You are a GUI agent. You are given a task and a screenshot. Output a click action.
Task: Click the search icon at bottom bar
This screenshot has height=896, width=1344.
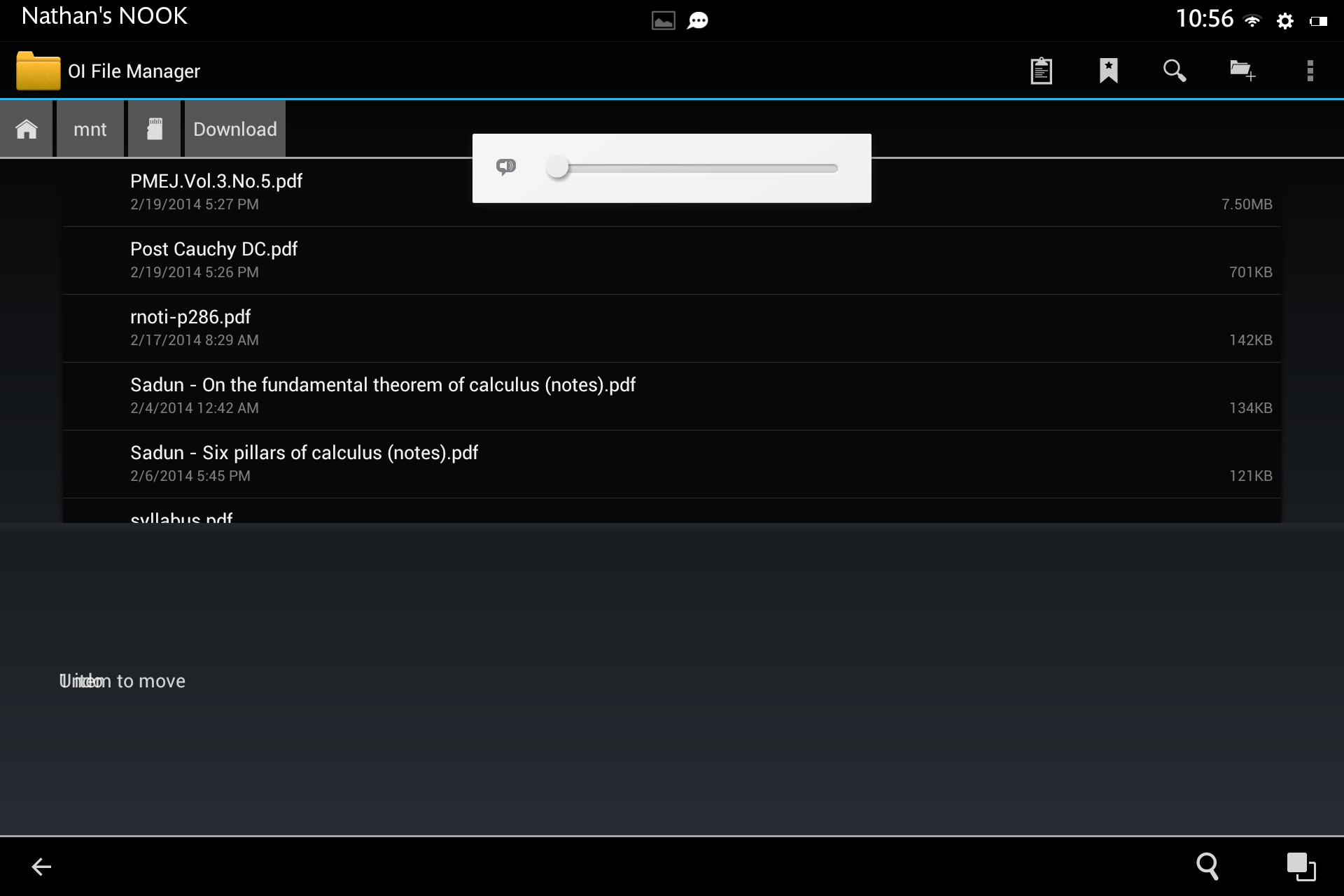pyautogui.click(x=1206, y=867)
